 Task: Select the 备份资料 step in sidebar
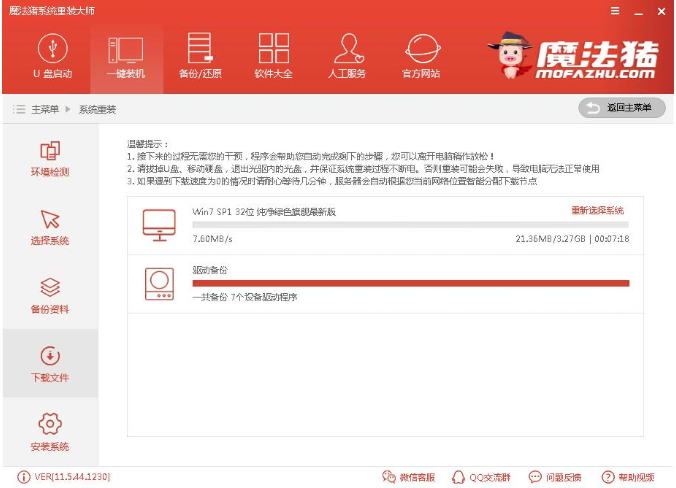50,296
